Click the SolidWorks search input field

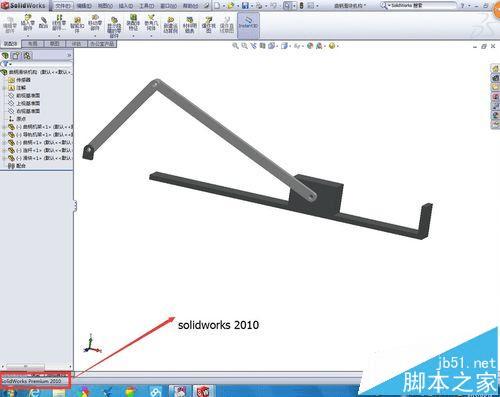(x=423, y=6)
